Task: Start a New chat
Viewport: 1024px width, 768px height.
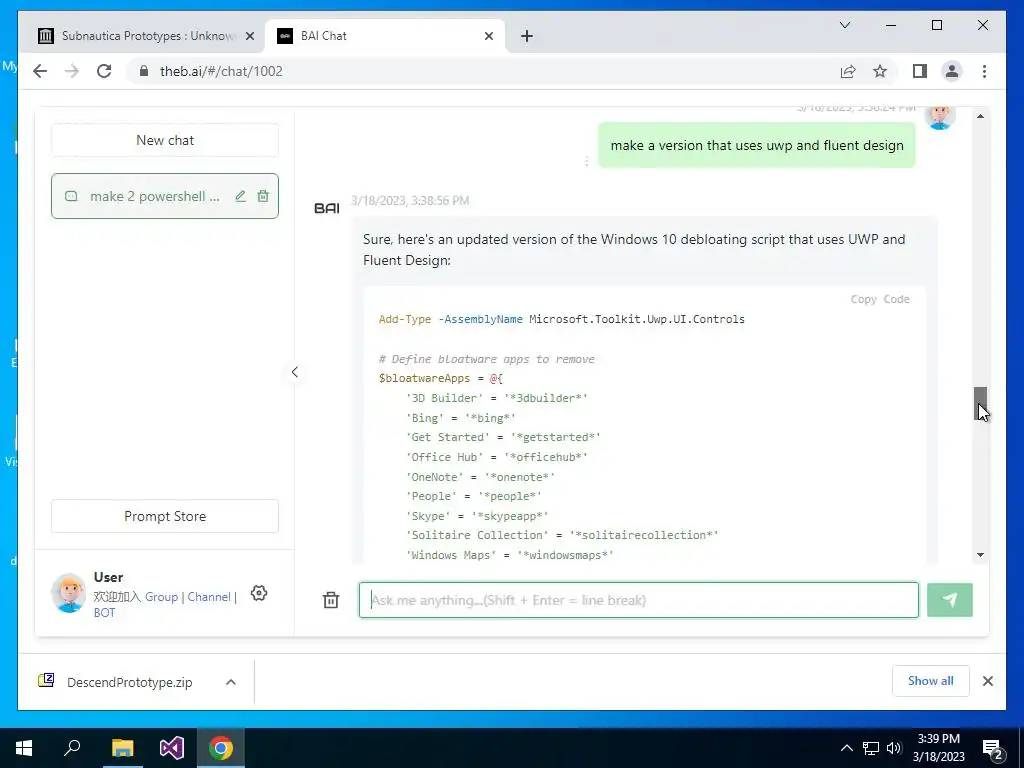Action: [165, 140]
